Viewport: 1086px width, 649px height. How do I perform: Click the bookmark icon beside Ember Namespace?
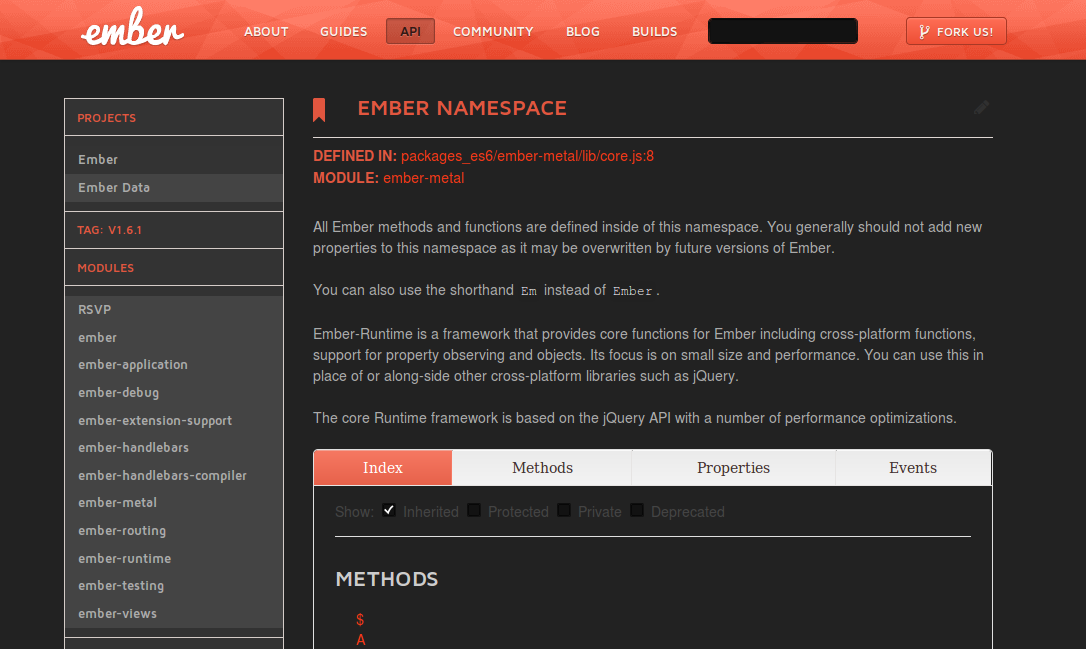tap(319, 109)
